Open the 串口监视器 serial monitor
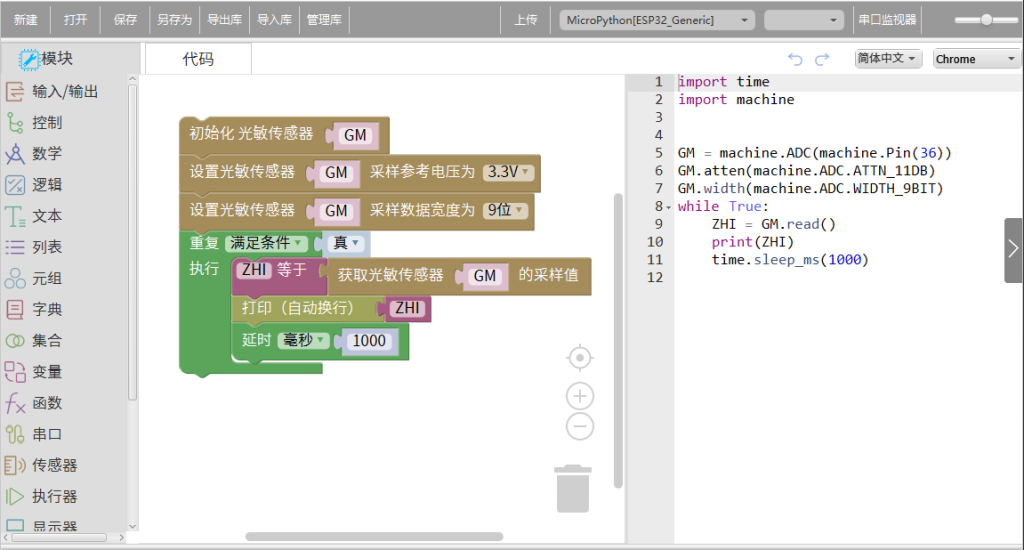 (x=887, y=20)
